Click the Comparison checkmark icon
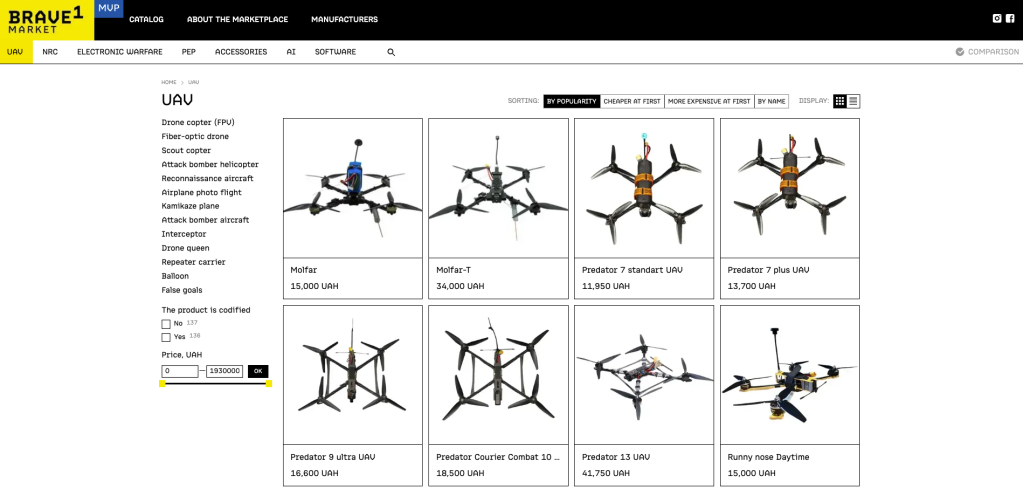 click(960, 52)
